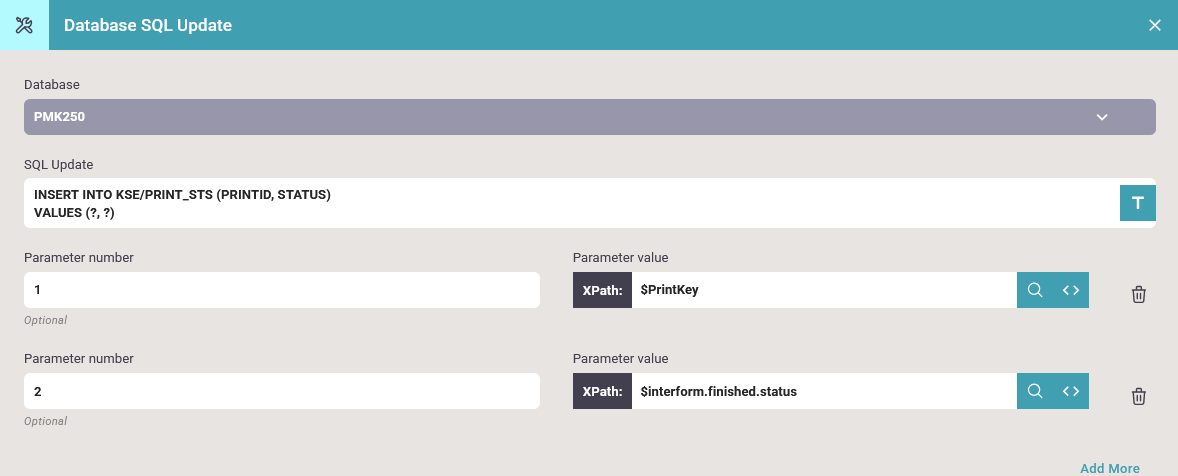Close the Database SQL Update dialog
The image size is (1178, 476).
click(1155, 25)
